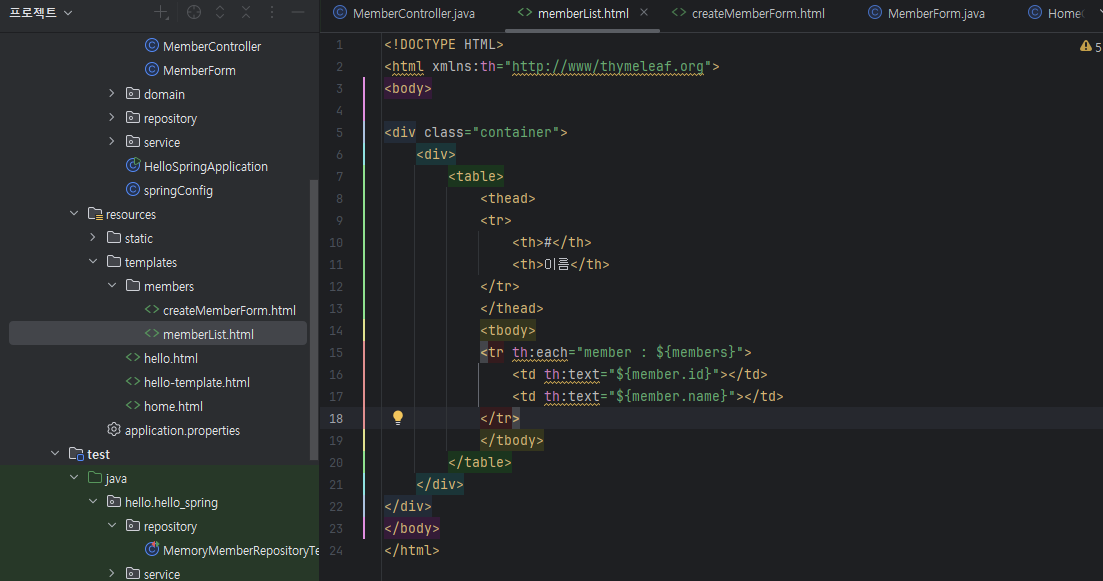Open MemberForm class in tree

click(x=199, y=70)
